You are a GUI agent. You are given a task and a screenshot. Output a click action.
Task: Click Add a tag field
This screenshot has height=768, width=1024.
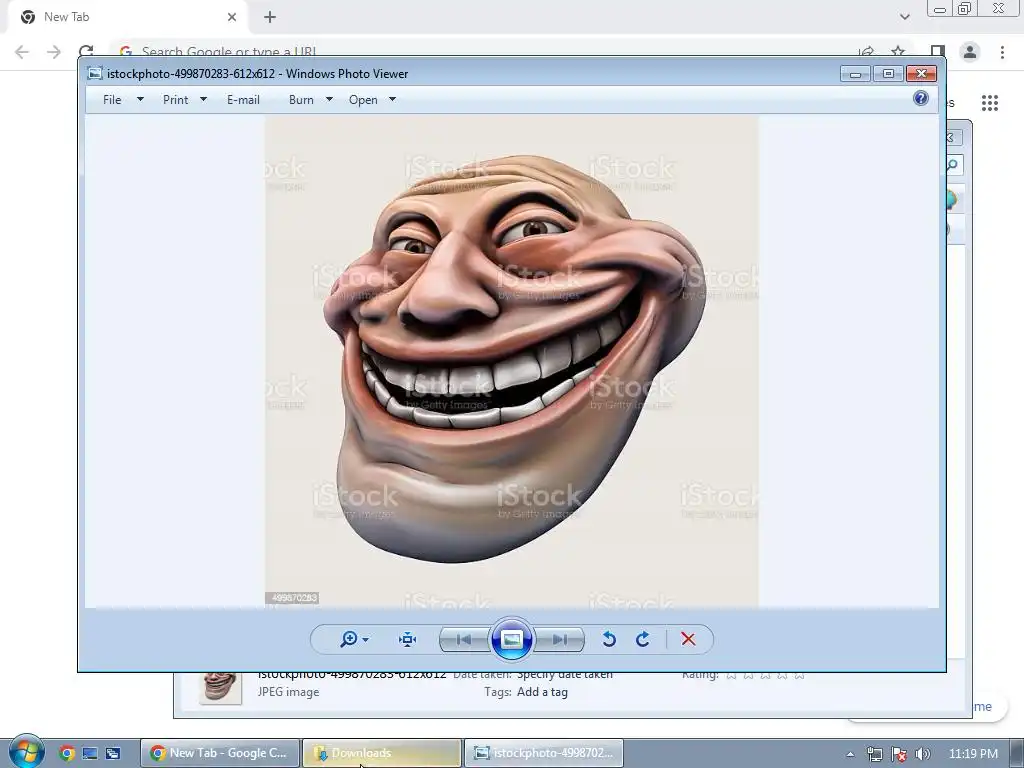(x=542, y=692)
